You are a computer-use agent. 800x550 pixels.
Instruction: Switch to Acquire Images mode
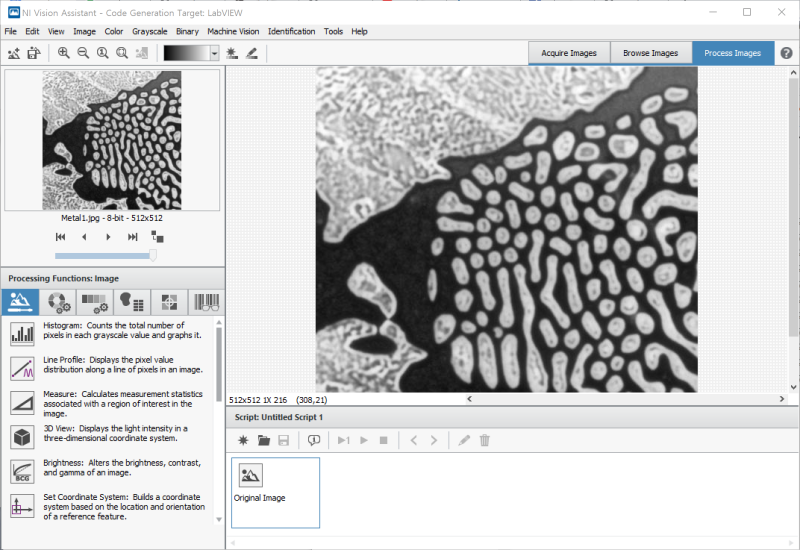[568, 53]
